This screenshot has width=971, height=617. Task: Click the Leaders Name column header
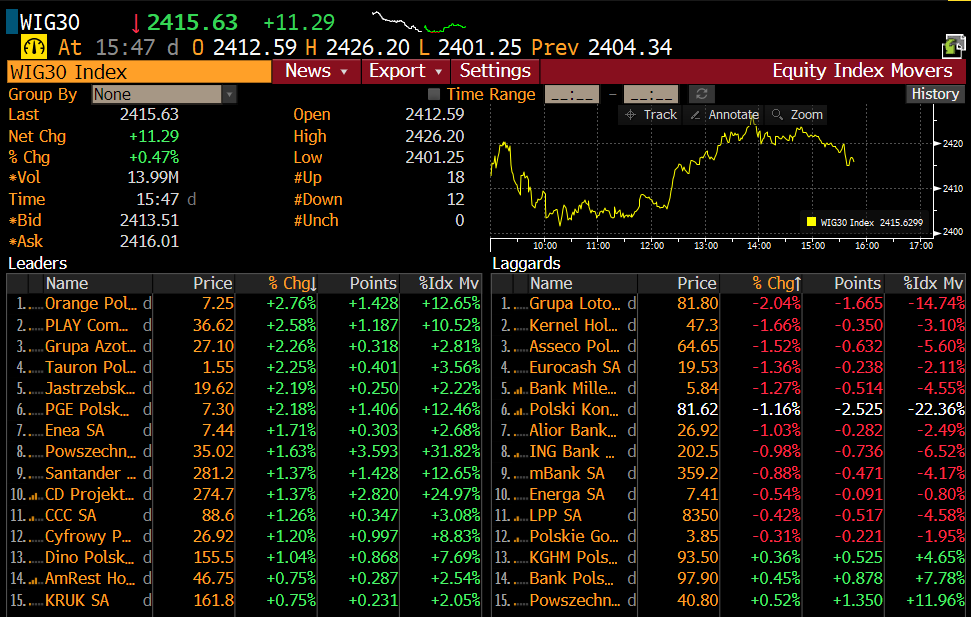[98, 284]
